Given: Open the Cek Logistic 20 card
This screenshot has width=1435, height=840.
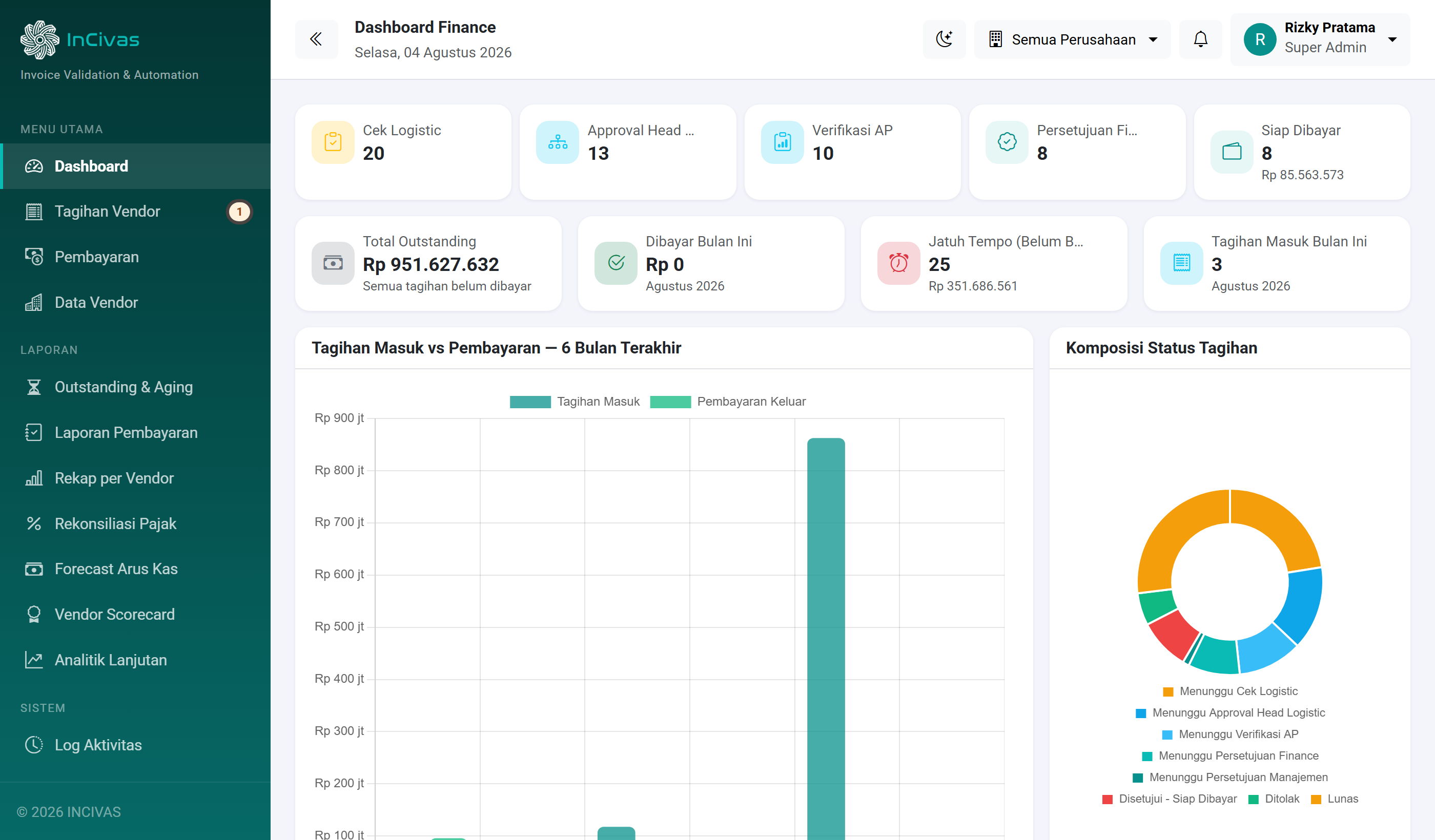Looking at the screenshot, I should click(403, 152).
